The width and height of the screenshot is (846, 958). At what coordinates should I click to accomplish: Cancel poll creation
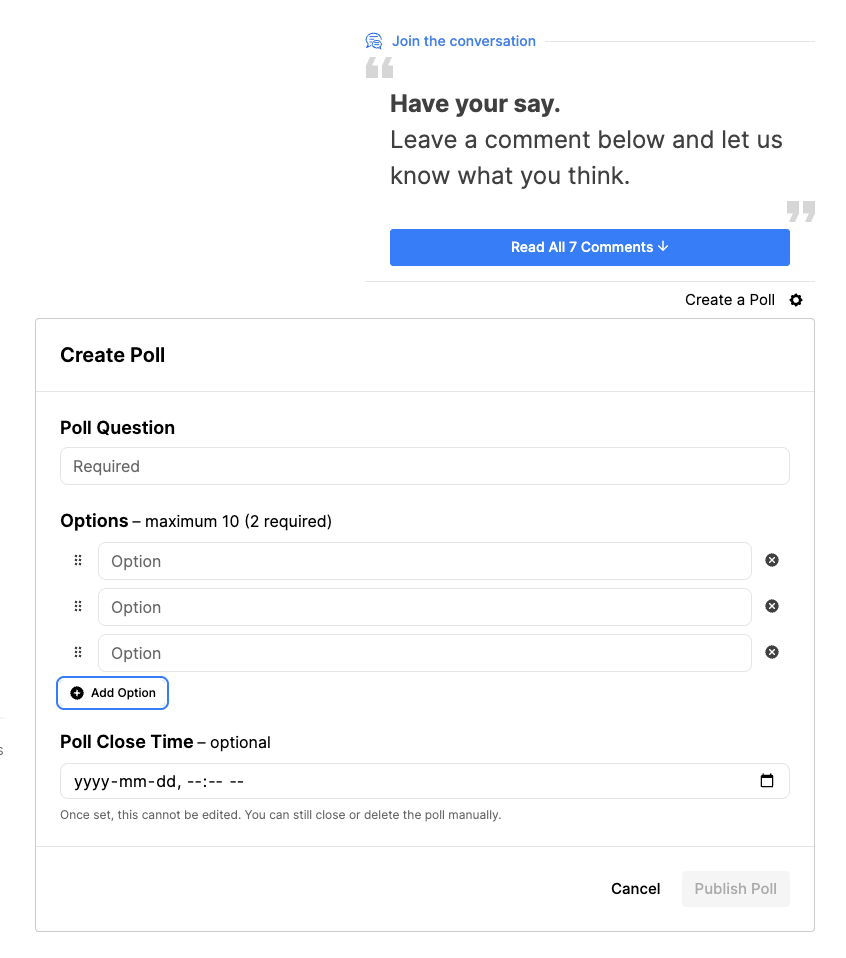click(x=636, y=889)
